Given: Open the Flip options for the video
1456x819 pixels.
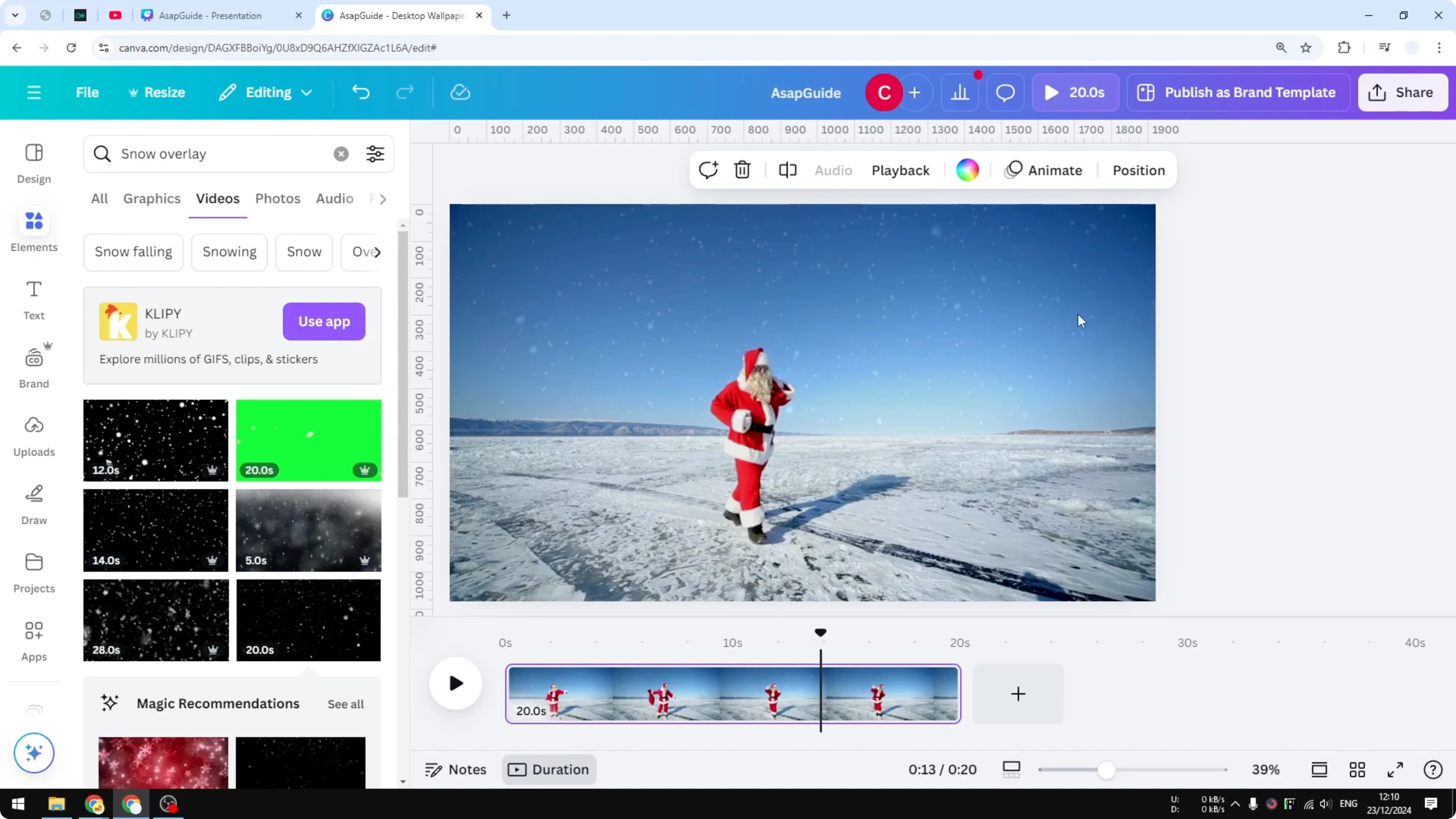Looking at the screenshot, I should point(787,170).
